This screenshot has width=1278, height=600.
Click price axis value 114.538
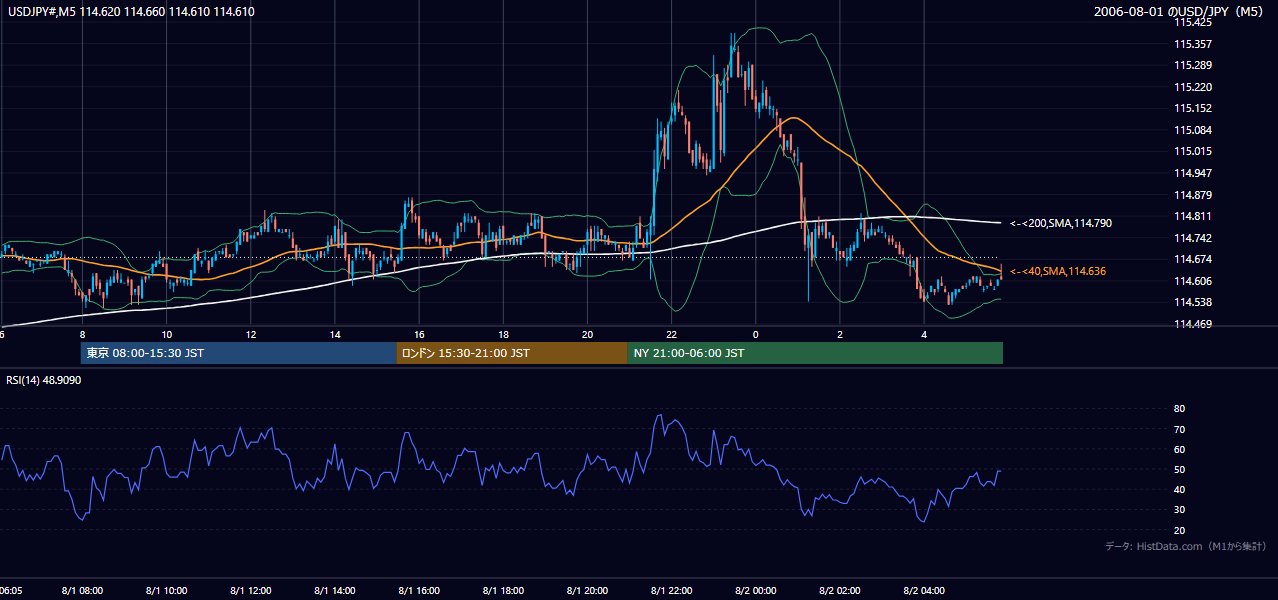pos(1195,302)
